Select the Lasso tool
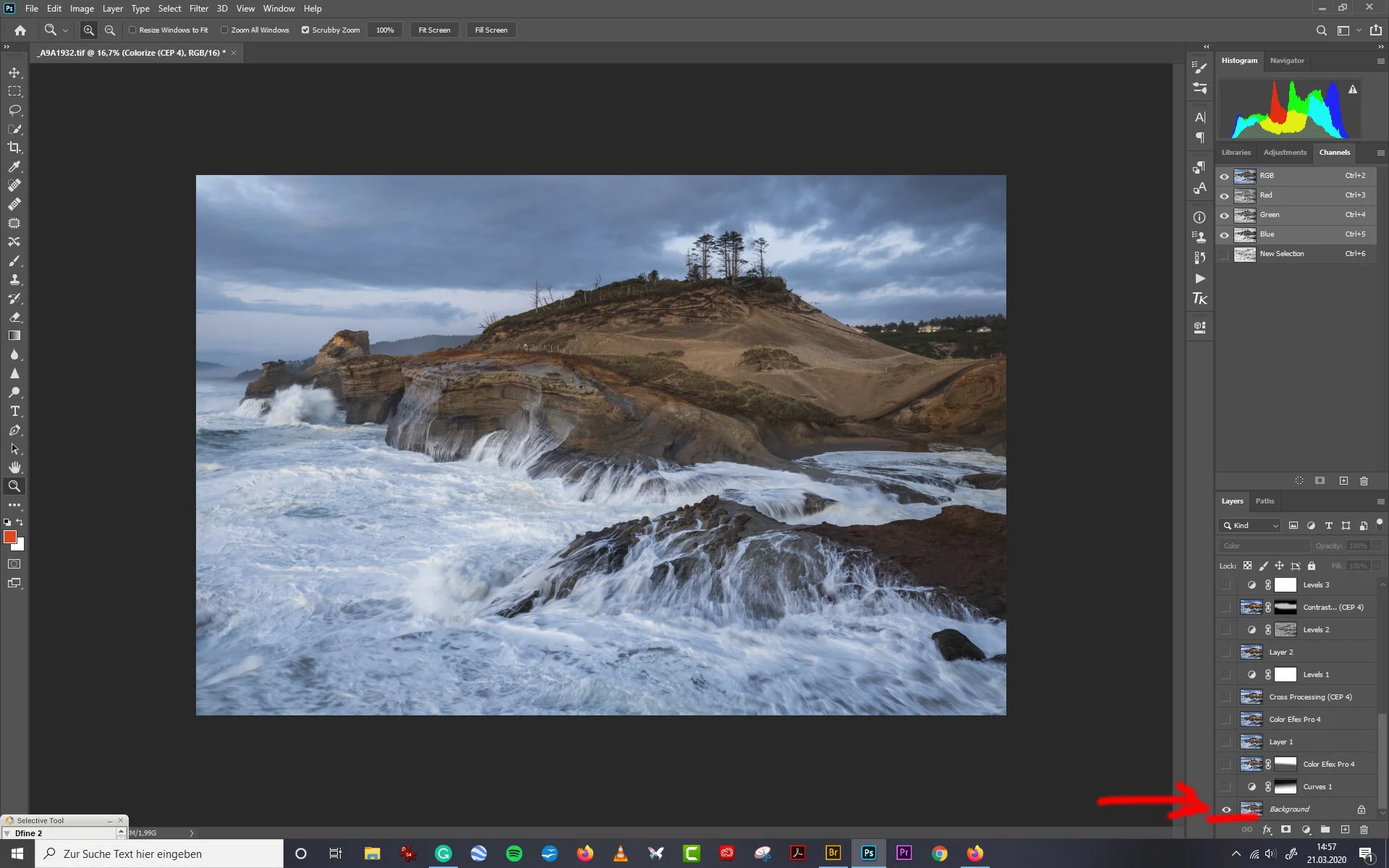 [x=14, y=110]
